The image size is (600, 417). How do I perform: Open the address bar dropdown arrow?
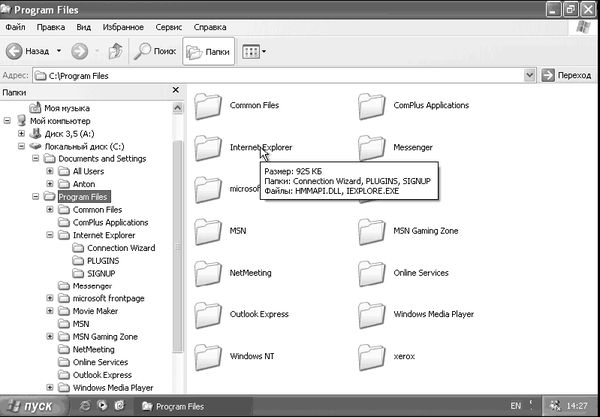coord(530,75)
